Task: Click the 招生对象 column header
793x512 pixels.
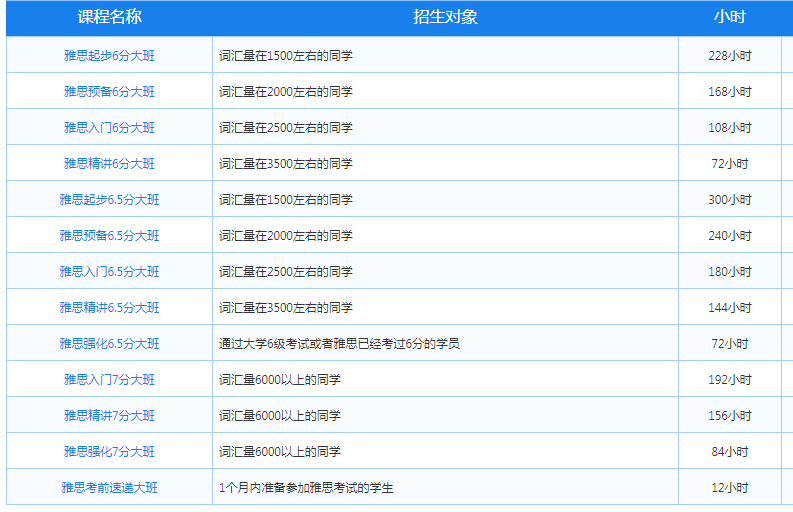Action: tap(445, 17)
